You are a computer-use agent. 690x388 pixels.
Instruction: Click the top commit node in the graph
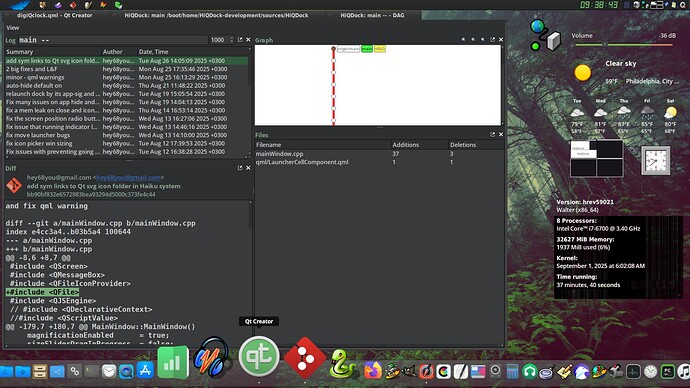pyautogui.click(x=334, y=49)
